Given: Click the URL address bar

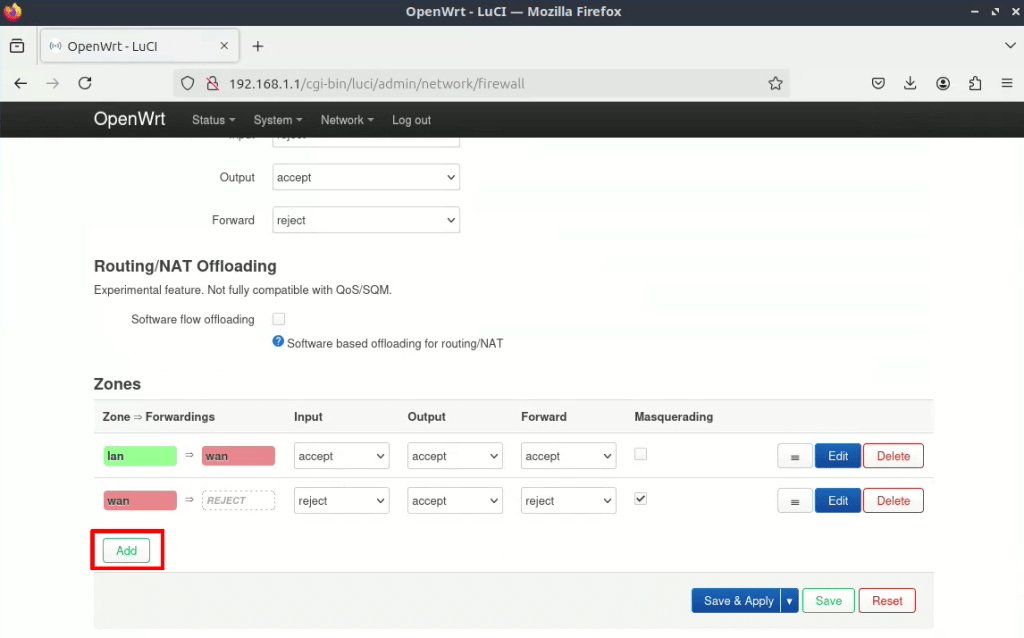Looking at the screenshot, I should pos(483,84).
